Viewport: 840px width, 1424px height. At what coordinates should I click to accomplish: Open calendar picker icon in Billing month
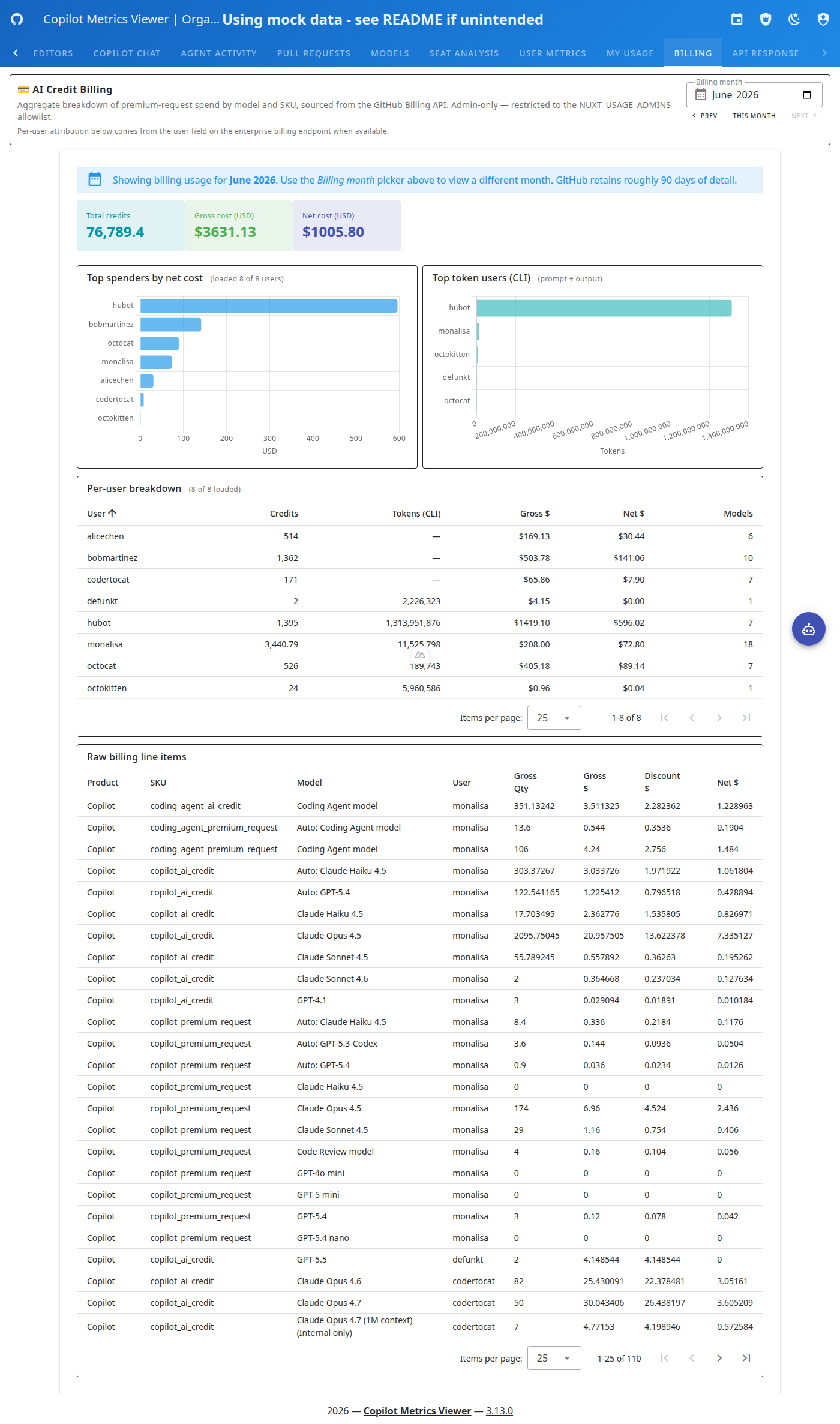(x=807, y=95)
